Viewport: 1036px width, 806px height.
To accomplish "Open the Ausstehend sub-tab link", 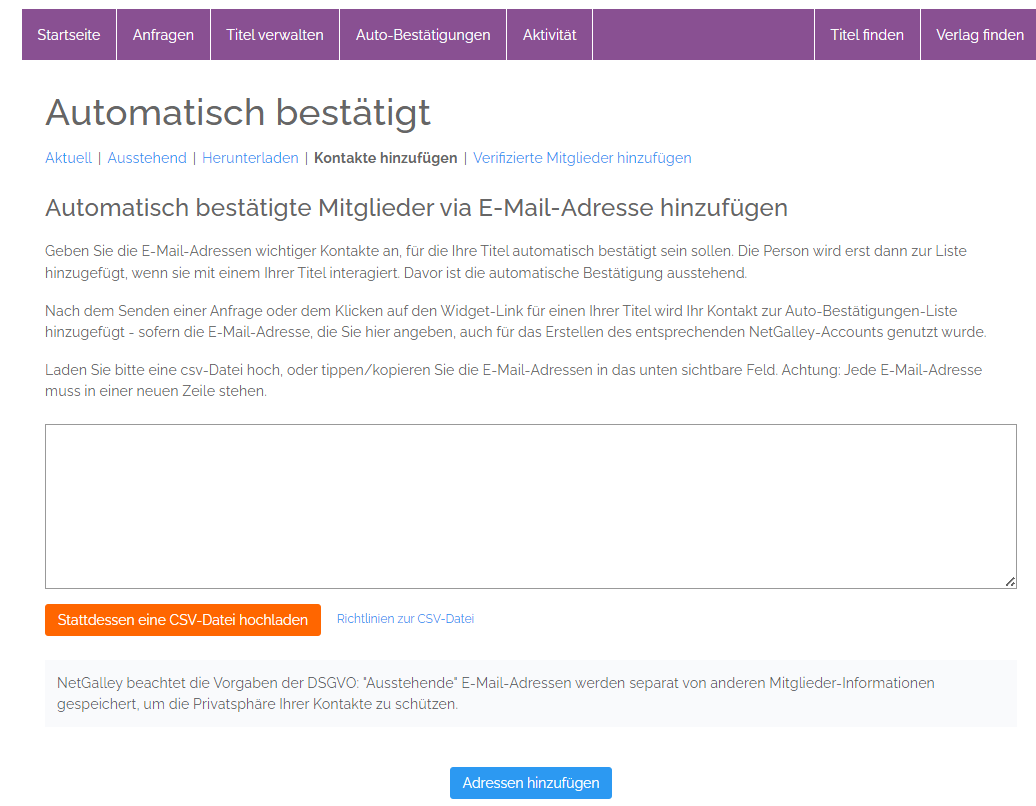I will tap(147, 158).
